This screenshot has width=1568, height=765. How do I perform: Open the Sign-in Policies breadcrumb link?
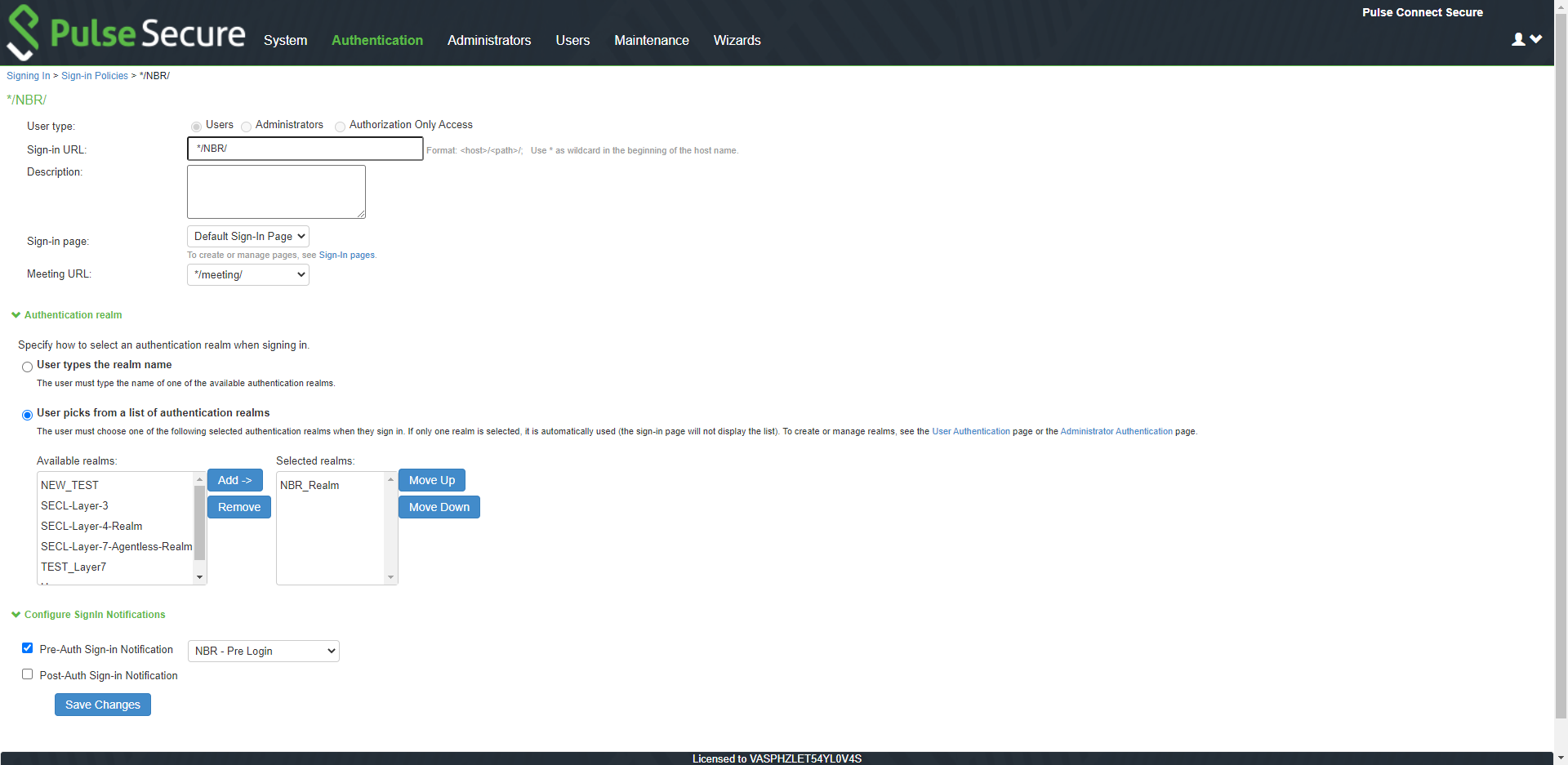click(95, 76)
